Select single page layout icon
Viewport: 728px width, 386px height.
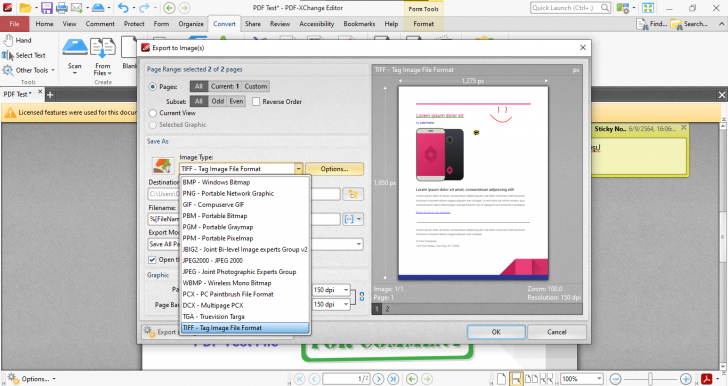coord(501,379)
